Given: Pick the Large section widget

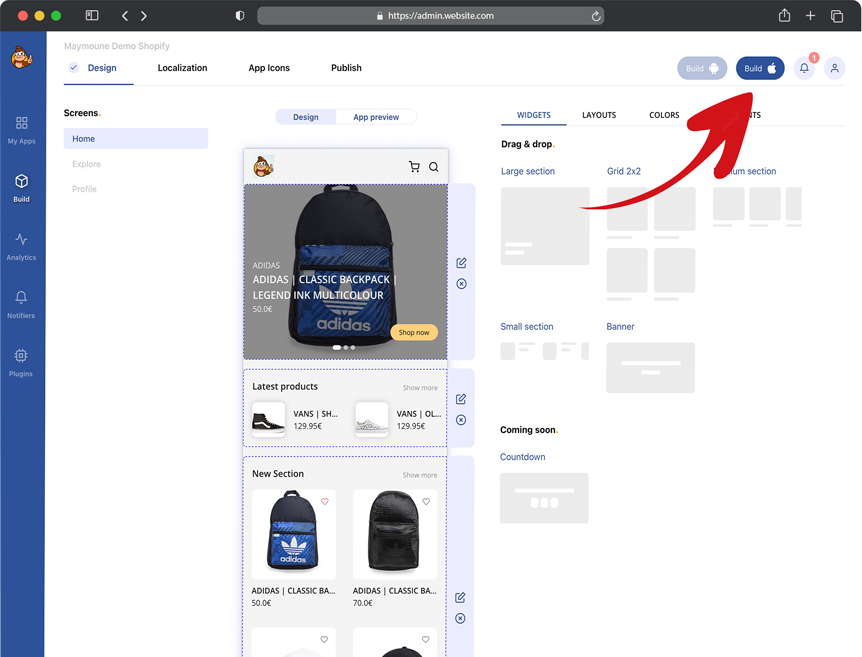Looking at the screenshot, I should (x=545, y=226).
